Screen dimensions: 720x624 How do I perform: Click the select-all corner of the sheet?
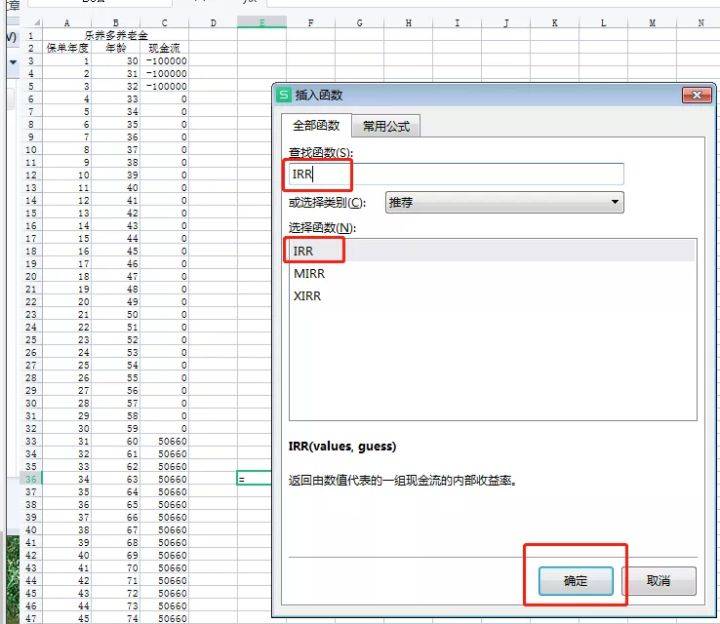coord(35,22)
